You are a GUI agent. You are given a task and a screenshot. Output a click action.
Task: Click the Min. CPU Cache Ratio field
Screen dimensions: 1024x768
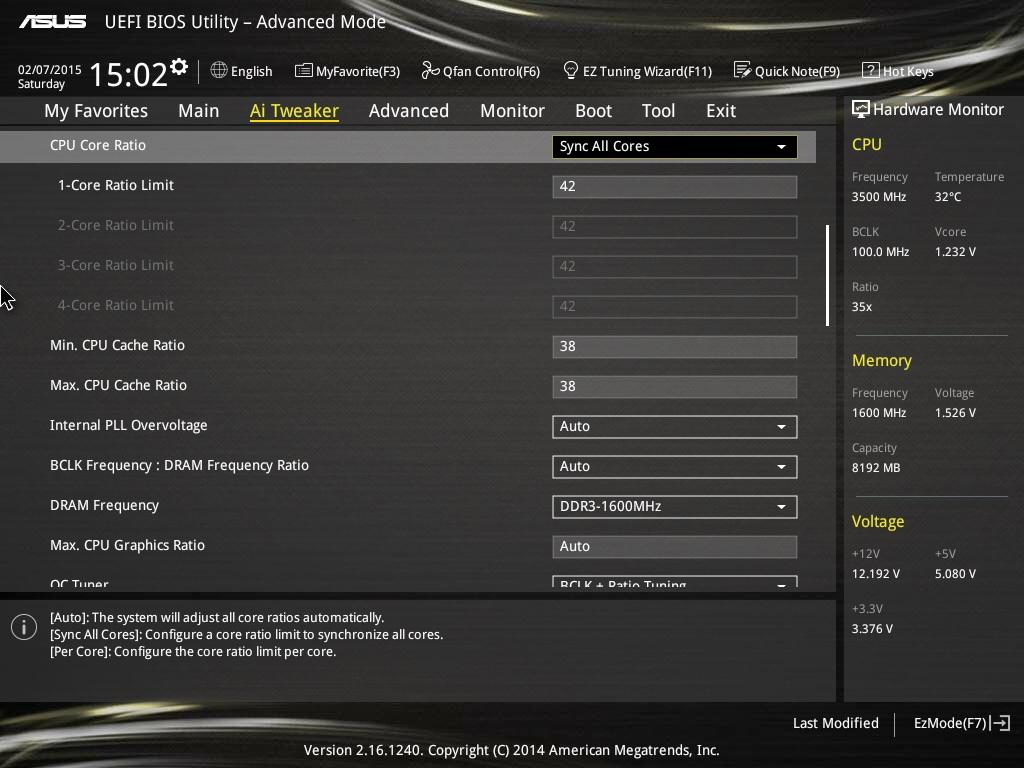point(675,347)
